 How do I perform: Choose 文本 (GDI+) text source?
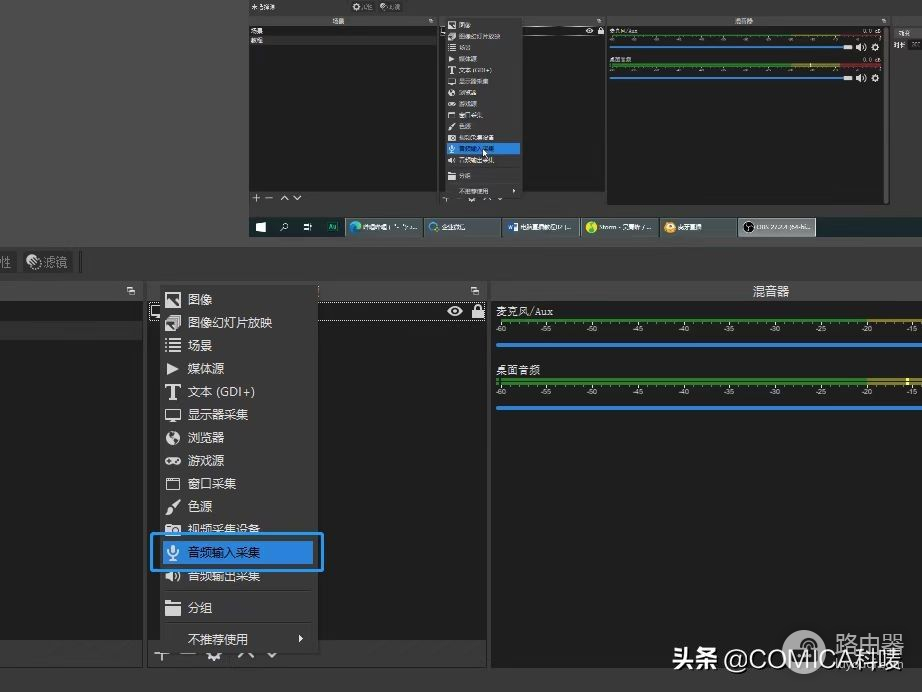221,392
